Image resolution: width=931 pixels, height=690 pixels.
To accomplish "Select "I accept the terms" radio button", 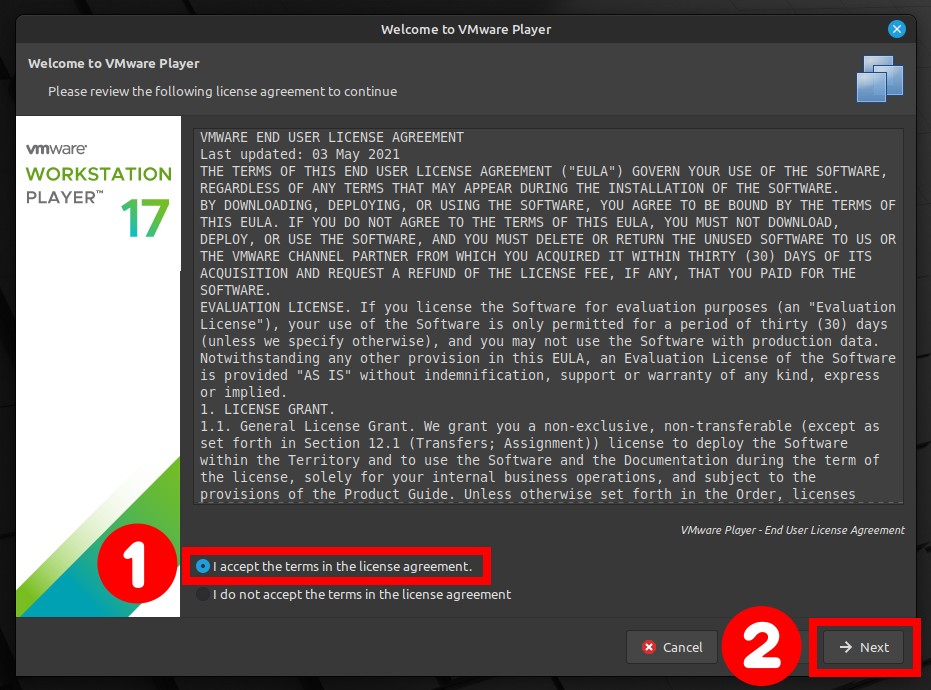I will pyautogui.click(x=203, y=566).
